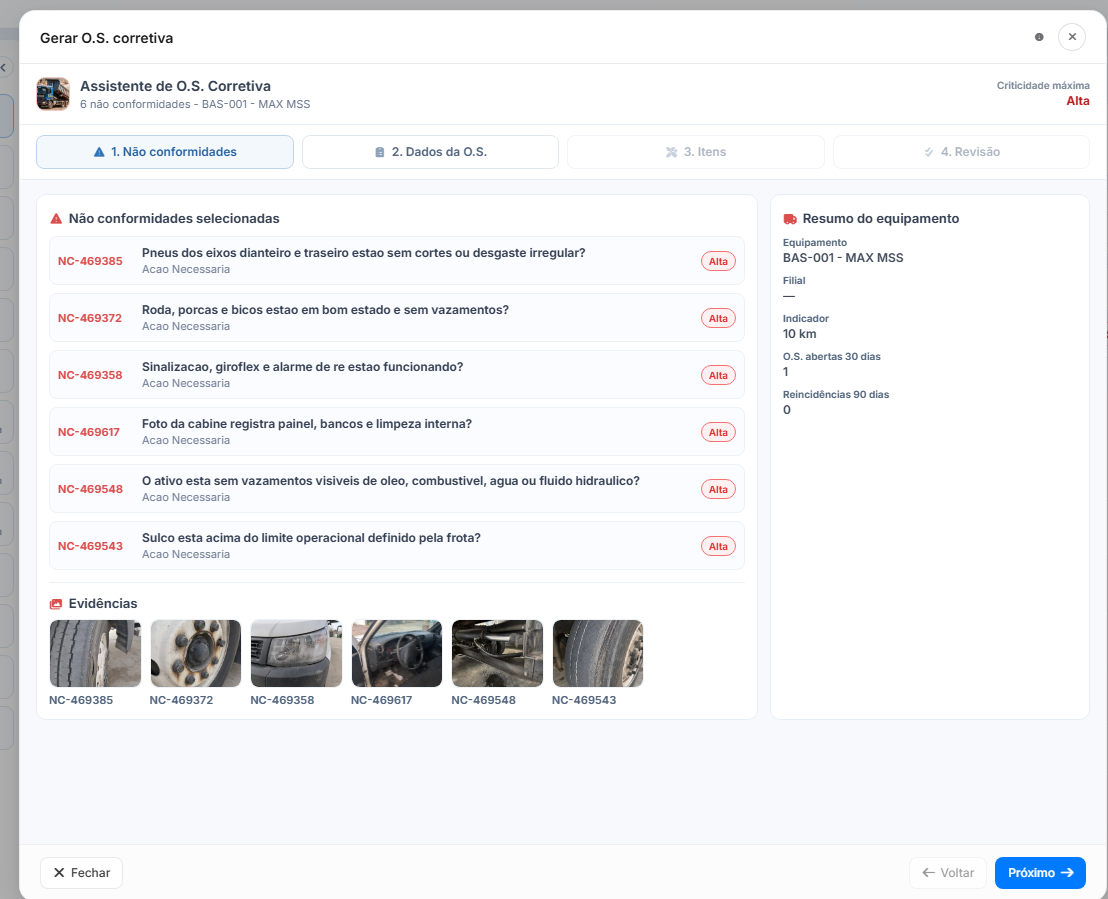Click the Fechar button
1108x899 pixels.
[x=81, y=873]
